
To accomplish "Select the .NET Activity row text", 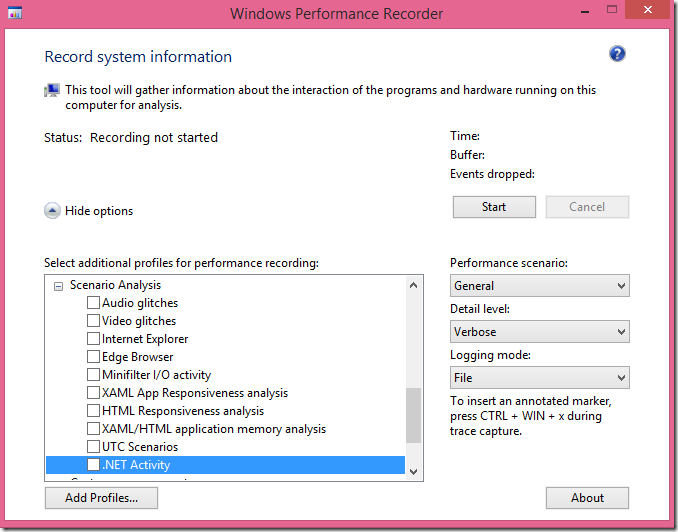I will click(136, 465).
